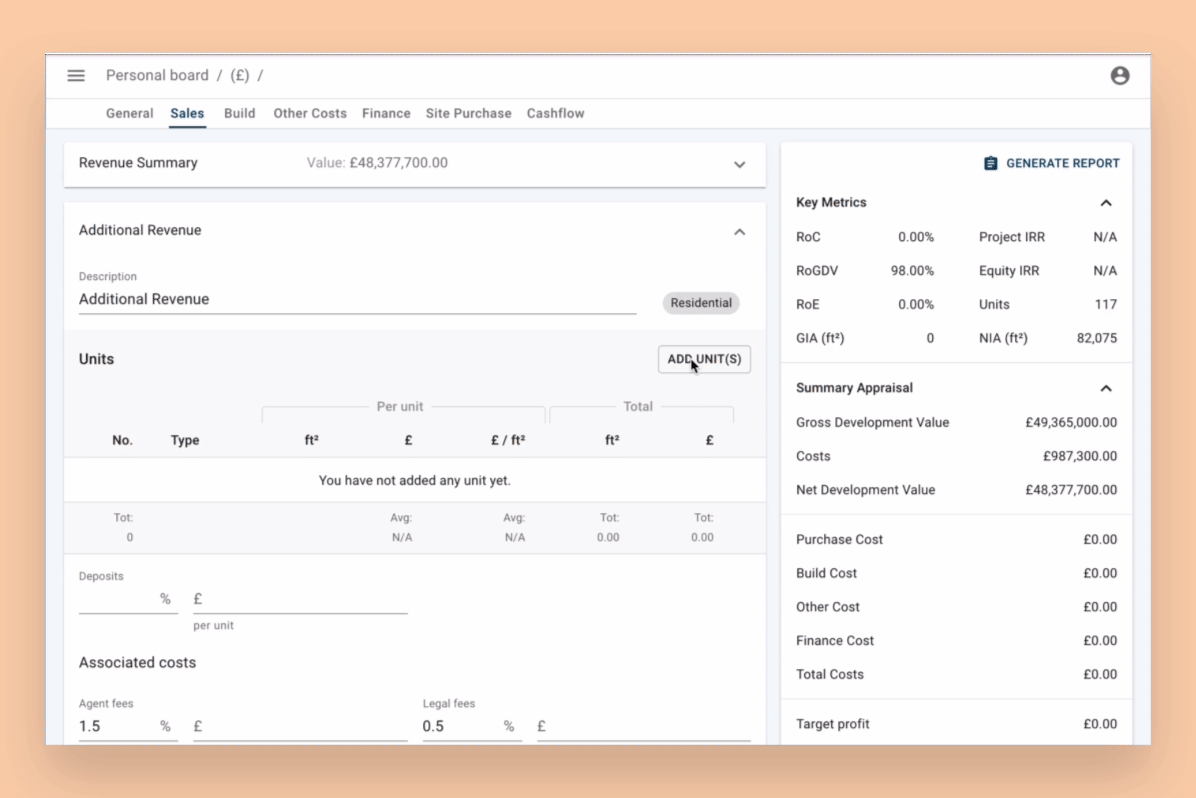Open the Build tab
The width and height of the screenshot is (1196, 798).
[x=240, y=113]
